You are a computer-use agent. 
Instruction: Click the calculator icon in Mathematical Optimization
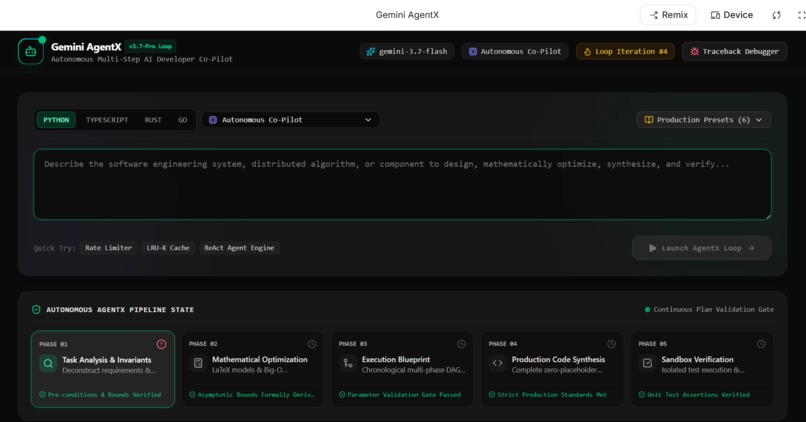tap(198, 363)
